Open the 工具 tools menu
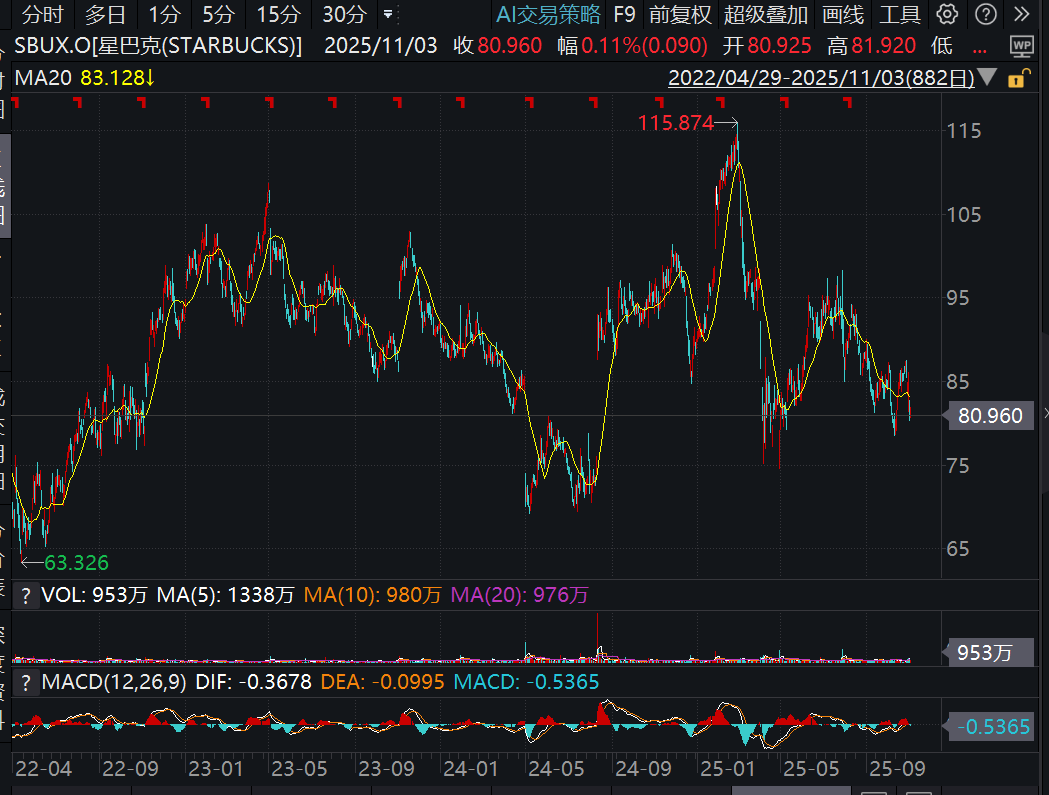The width and height of the screenshot is (1049, 795). (899, 14)
